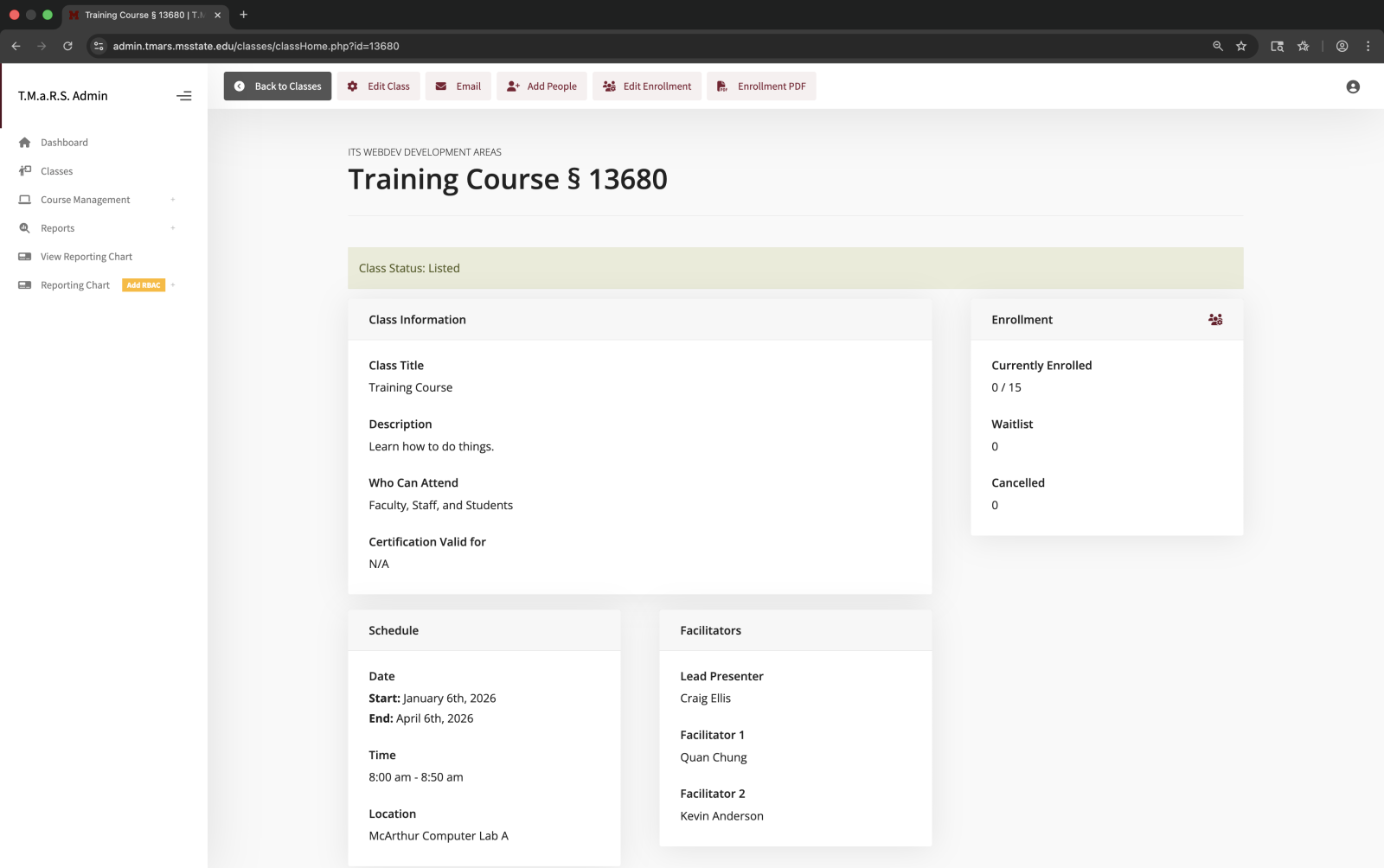This screenshot has width=1384, height=868.
Task: Click the browser zoom magnifier icon
Action: click(x=1218, y=46)
